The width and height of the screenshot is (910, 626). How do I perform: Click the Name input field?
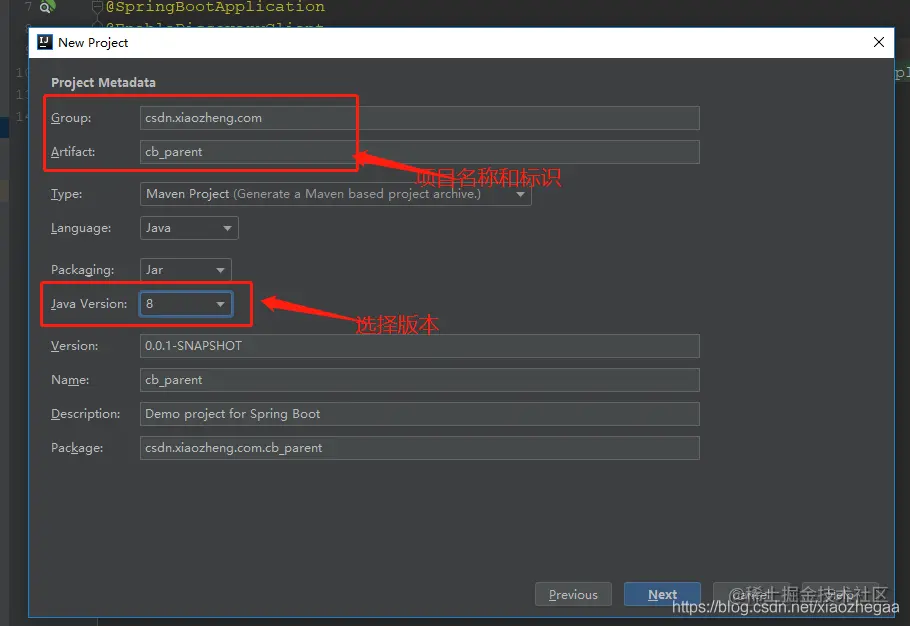click(x=419, y=380)
